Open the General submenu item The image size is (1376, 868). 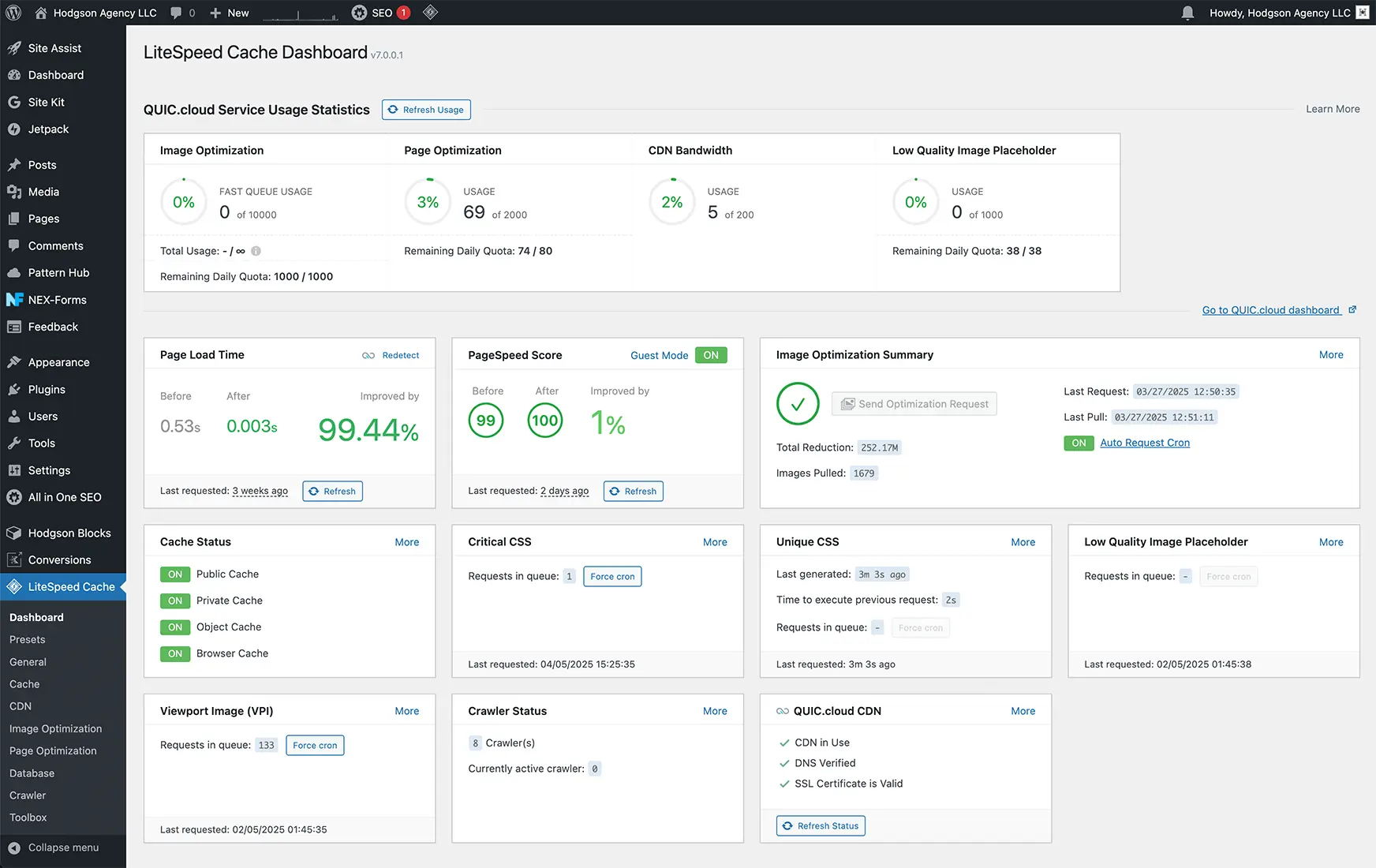coord(28,662)
